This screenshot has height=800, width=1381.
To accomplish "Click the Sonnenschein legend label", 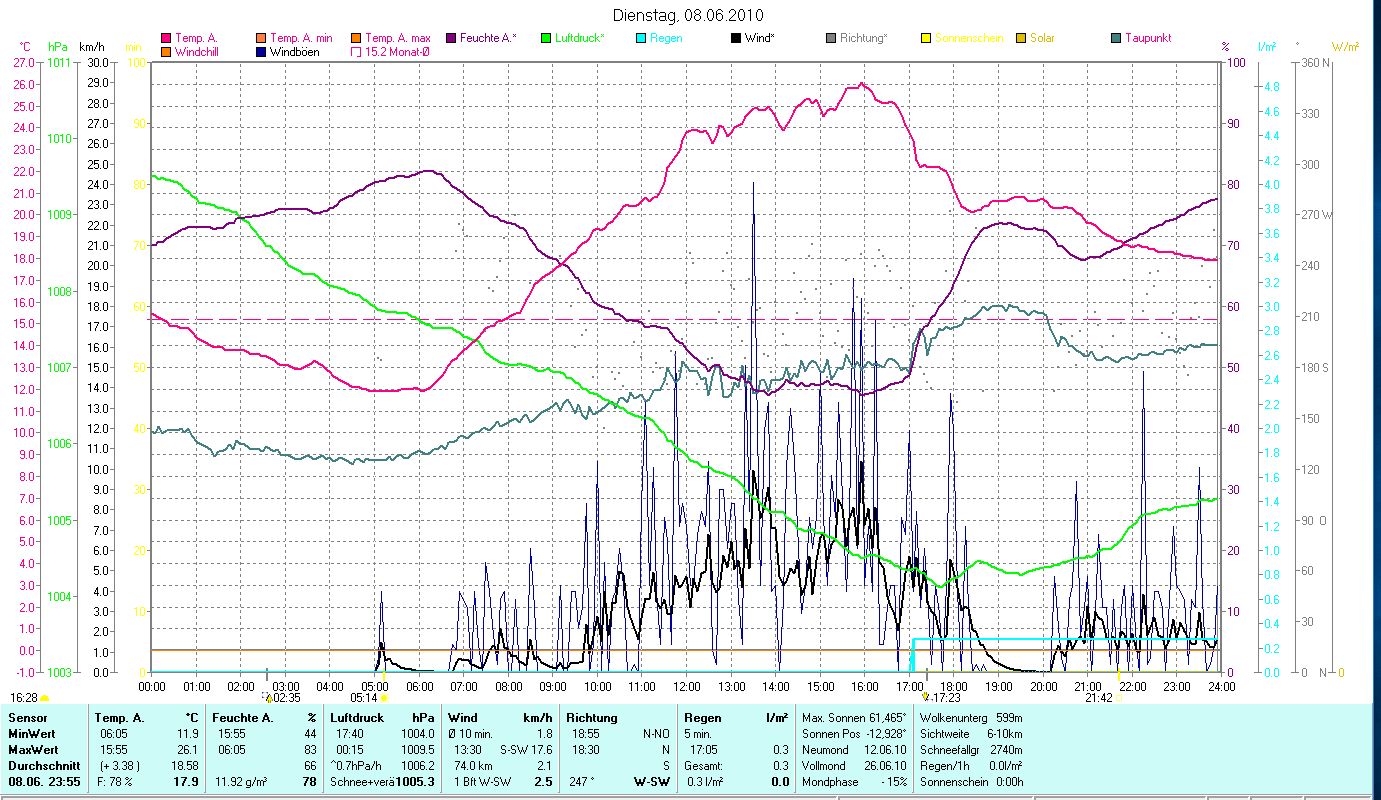I will pyautogui.click(x=969, y=38).
